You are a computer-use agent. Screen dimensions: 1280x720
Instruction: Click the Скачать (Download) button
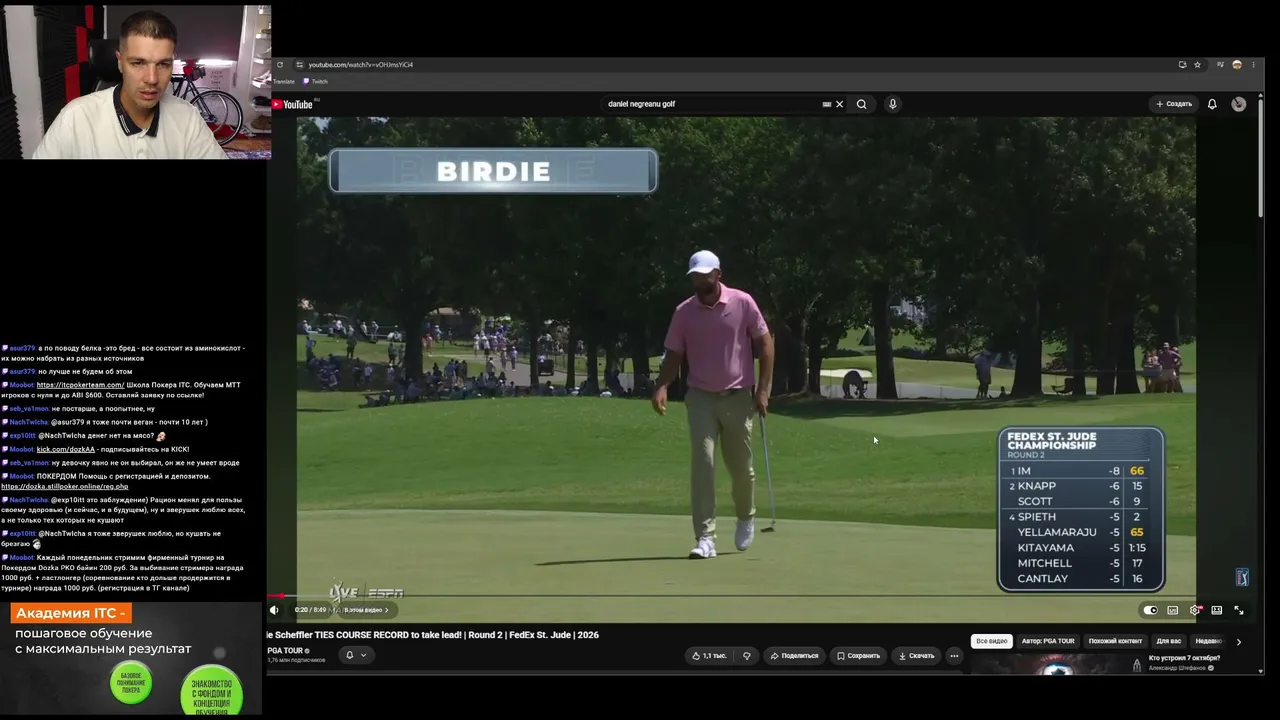pos(916,656)
